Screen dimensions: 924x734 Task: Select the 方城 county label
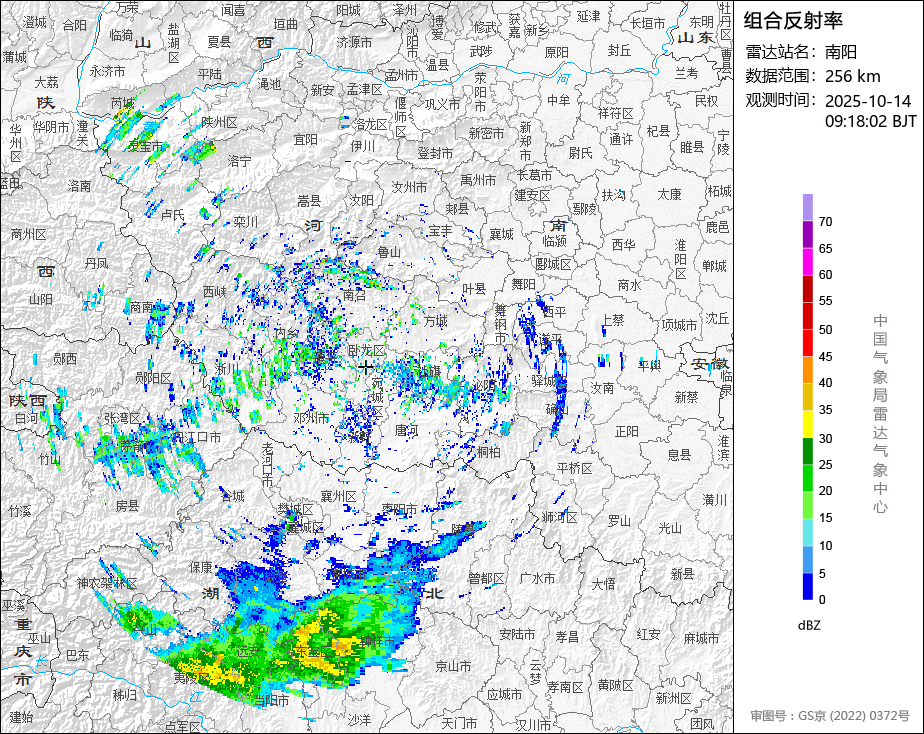(x=435, y=321)
